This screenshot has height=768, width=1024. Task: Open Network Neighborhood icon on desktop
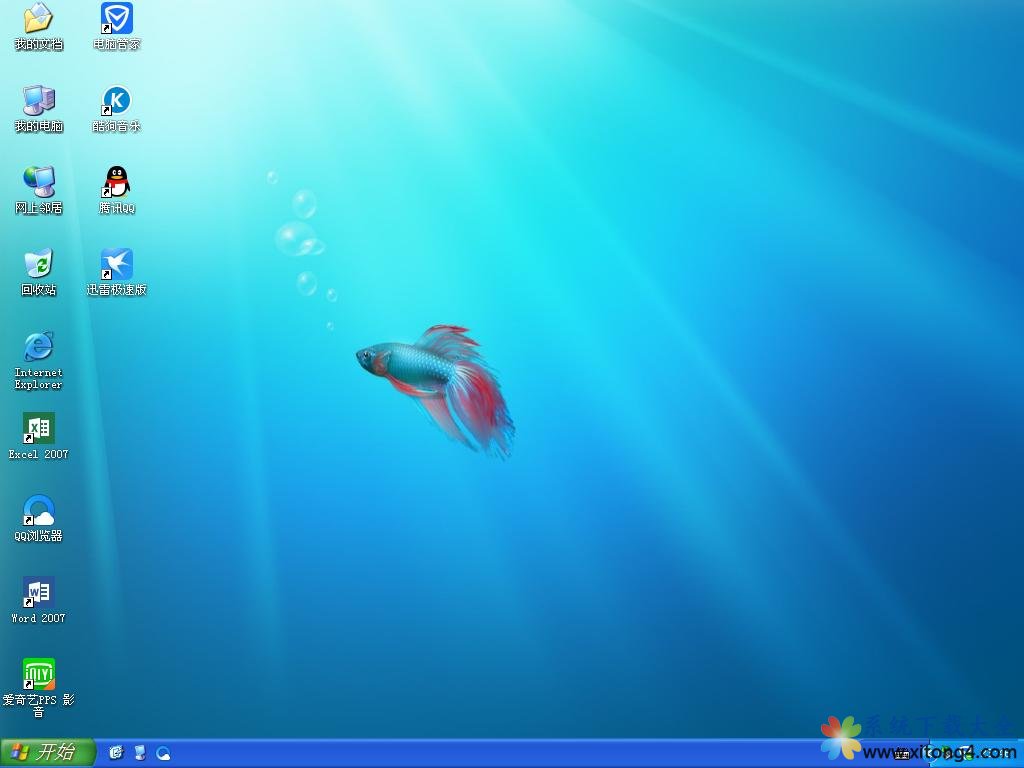(x=38, y=182)
